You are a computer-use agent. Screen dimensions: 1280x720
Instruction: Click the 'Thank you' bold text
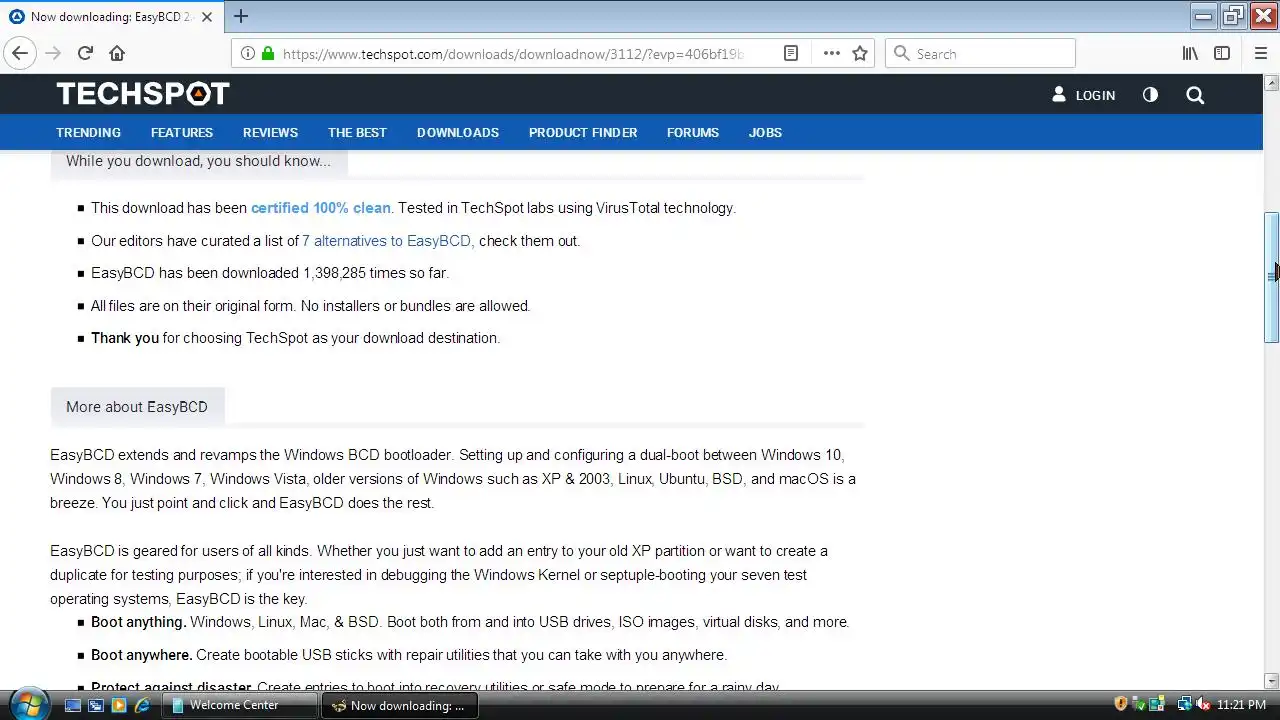click(x=125, y=338)
